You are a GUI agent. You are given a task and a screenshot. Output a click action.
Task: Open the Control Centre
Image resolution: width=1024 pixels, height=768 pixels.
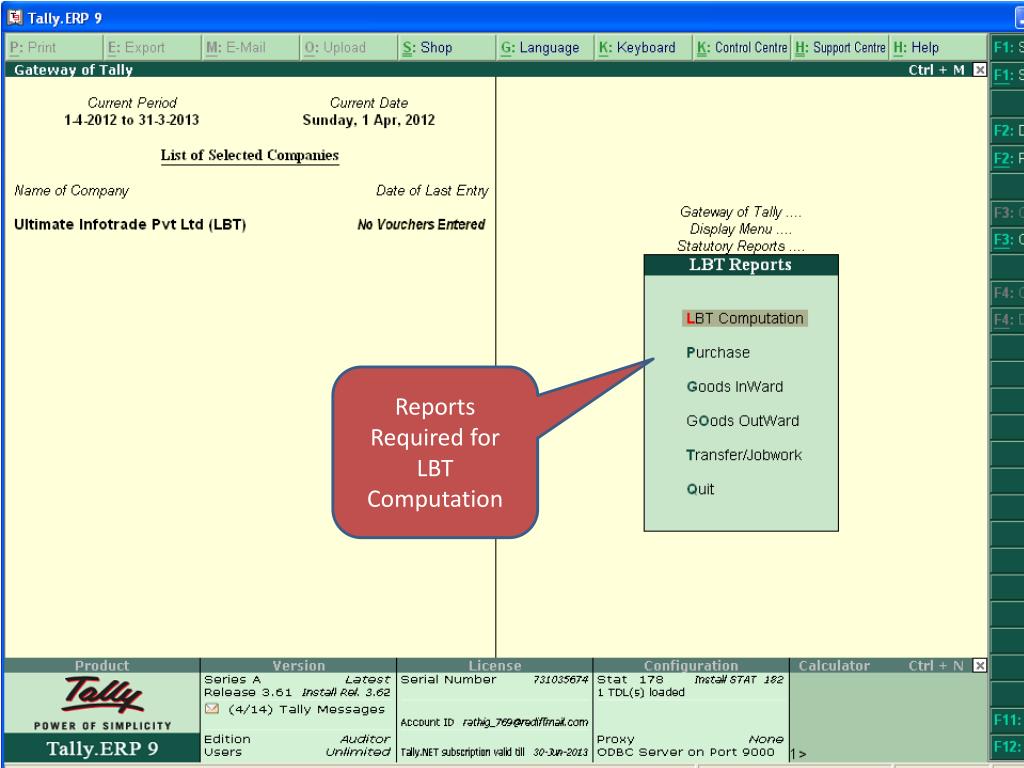[x=741, y=48]
